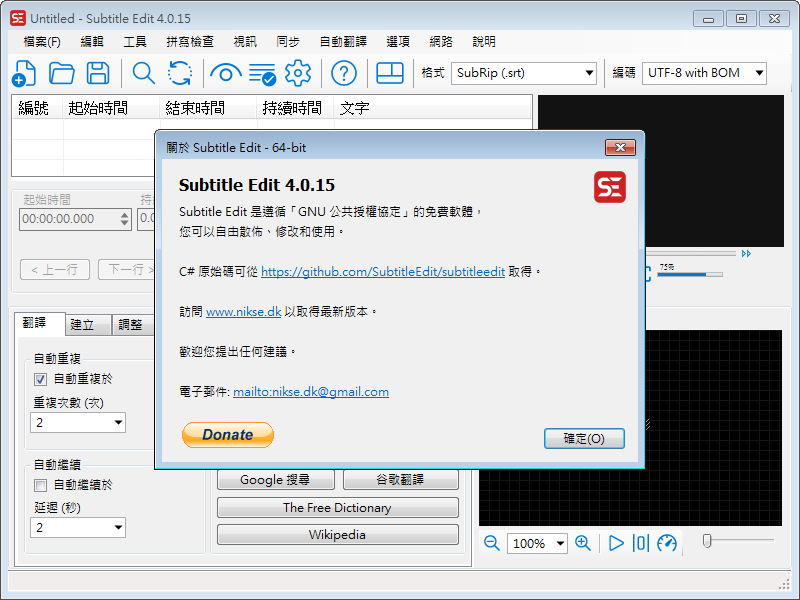Open the www.nikse.dk link
800x600 pixels.
pyautogui.click(x=243, y=312)
